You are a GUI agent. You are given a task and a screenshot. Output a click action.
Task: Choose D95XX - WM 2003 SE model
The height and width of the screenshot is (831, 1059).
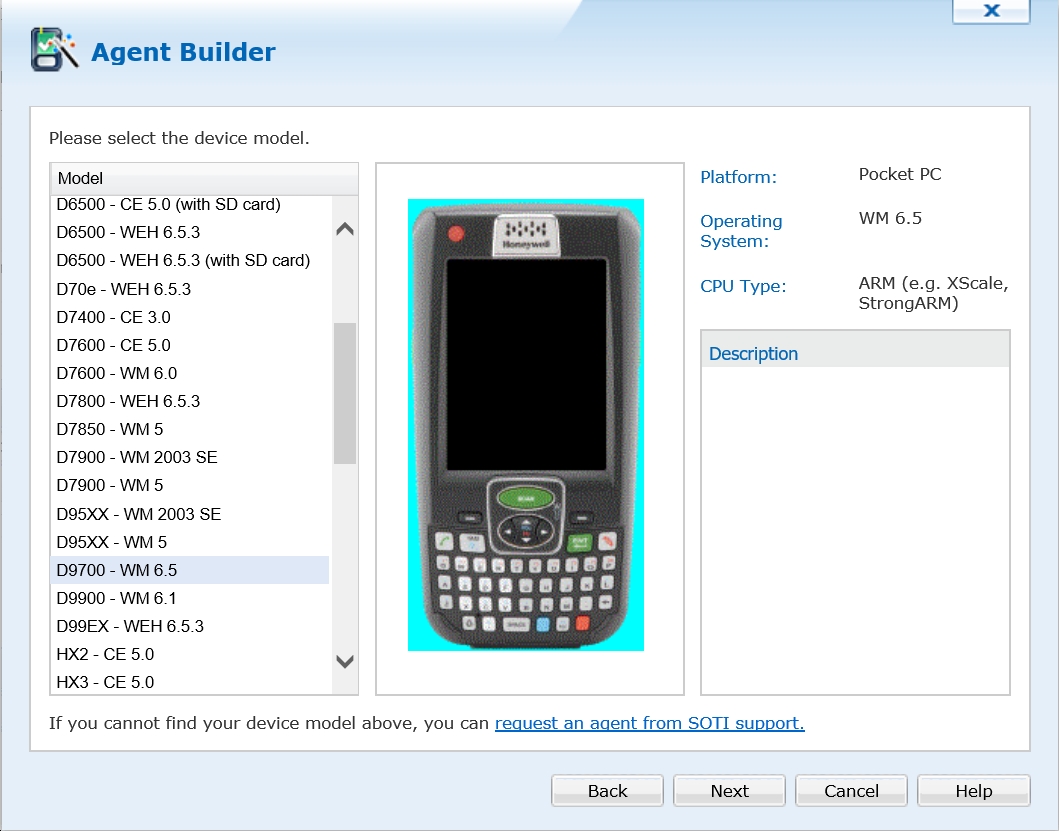tap(139, 514)
